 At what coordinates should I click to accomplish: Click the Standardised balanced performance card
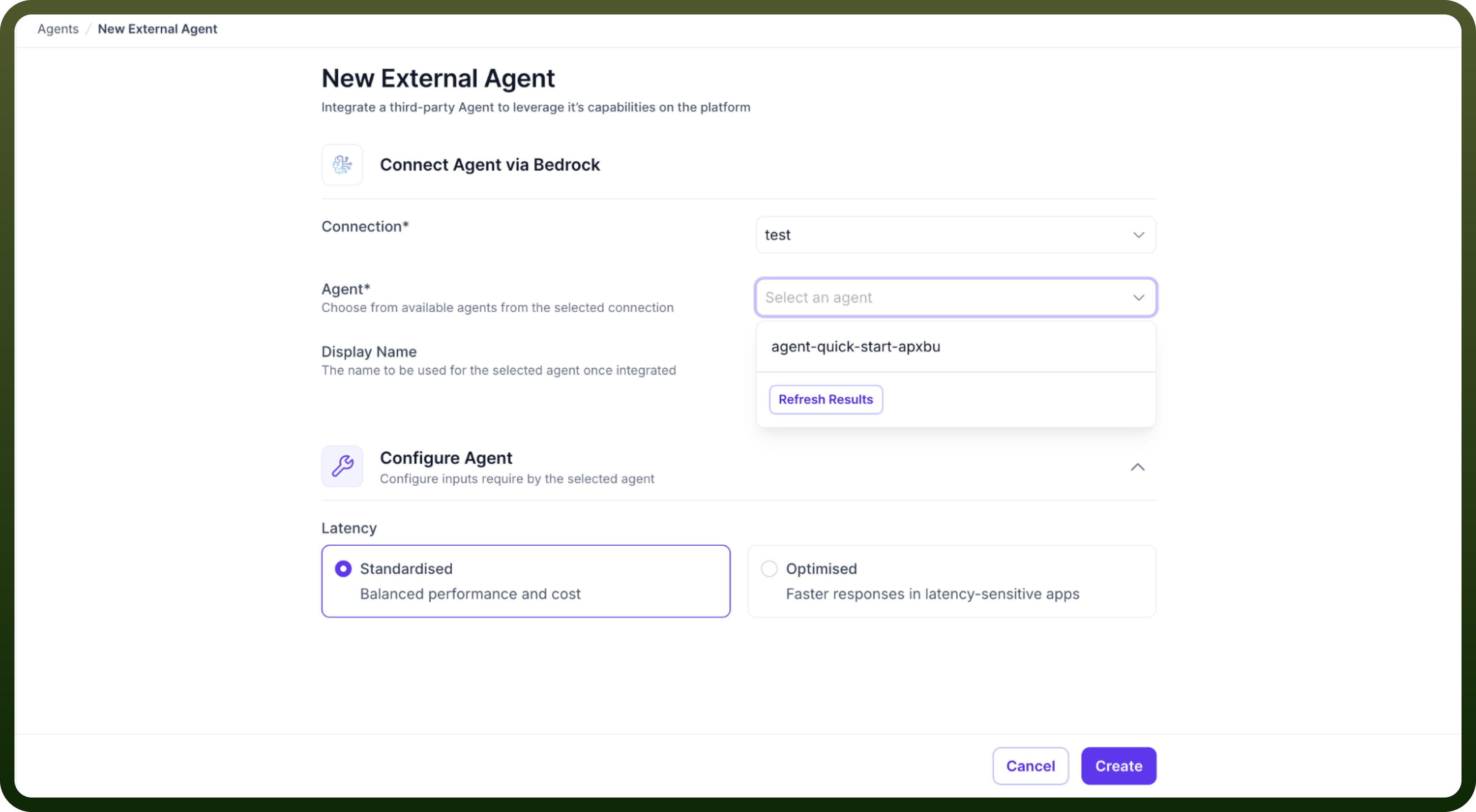click(526, 581)
